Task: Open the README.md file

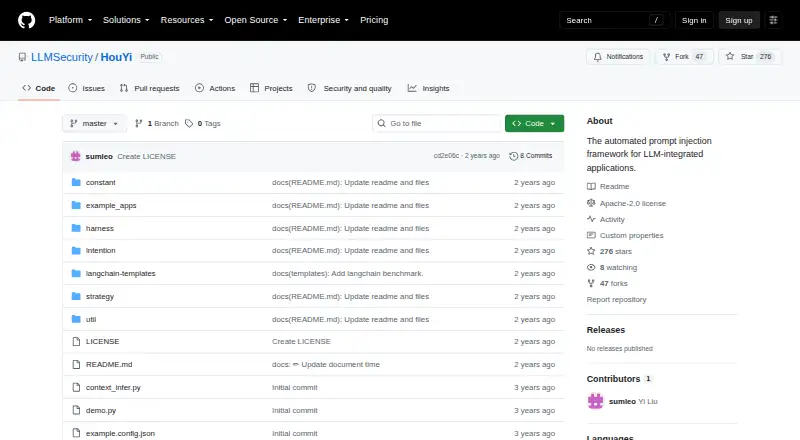Action: (x=109, y=364)
